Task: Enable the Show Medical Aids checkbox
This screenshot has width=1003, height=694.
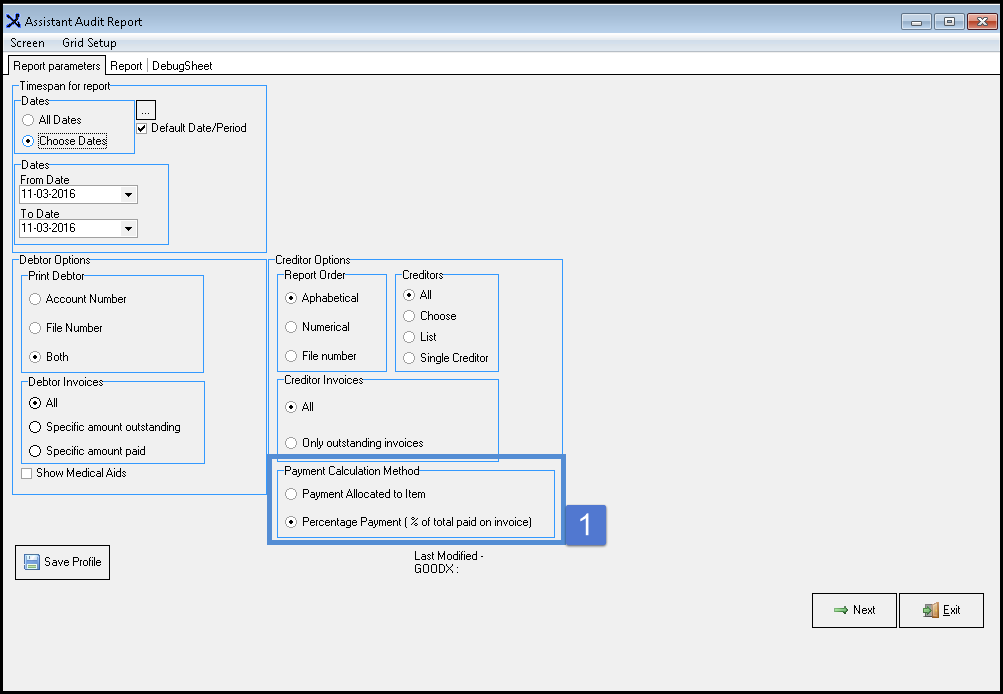Action: tap(28, 473)
